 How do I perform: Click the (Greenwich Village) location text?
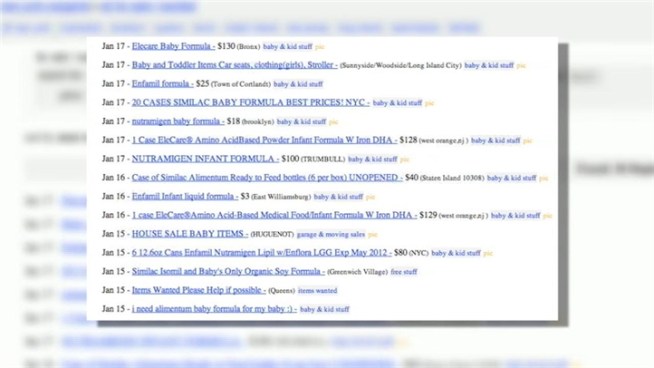point(357,272)
